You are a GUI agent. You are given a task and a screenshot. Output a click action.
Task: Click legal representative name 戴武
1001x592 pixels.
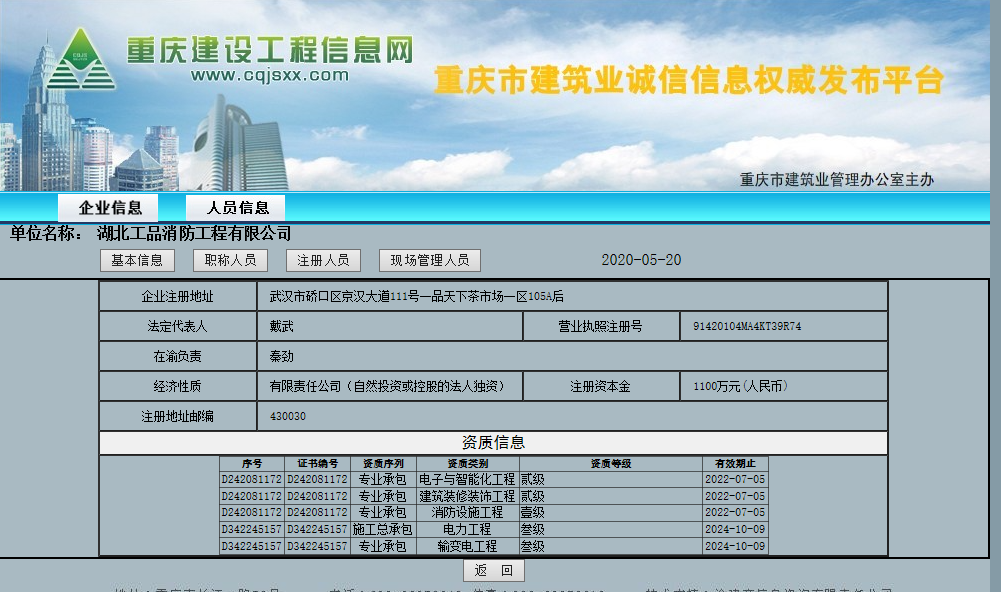coord(282,326)
